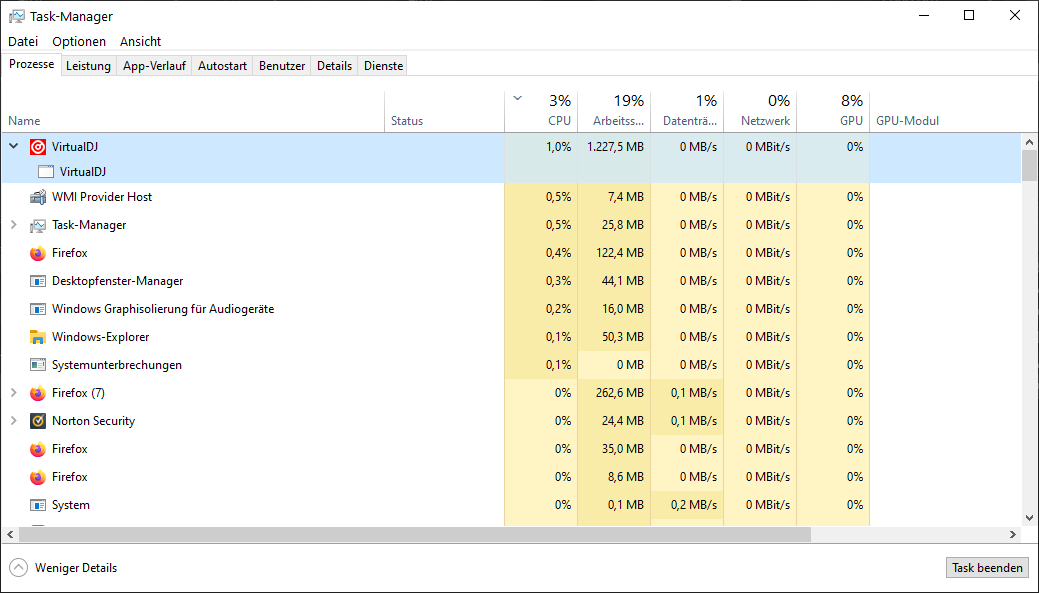The height and width of the screenshot is (593, 1039).
Task: Click the Task-Manager process row icon
Action: click(38, 225)
